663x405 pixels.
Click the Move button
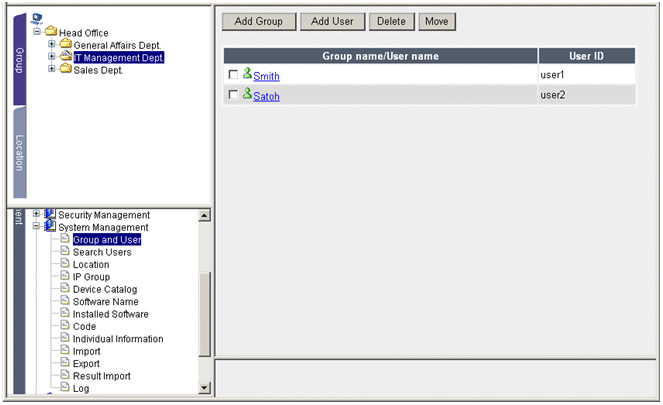point(437,22)
